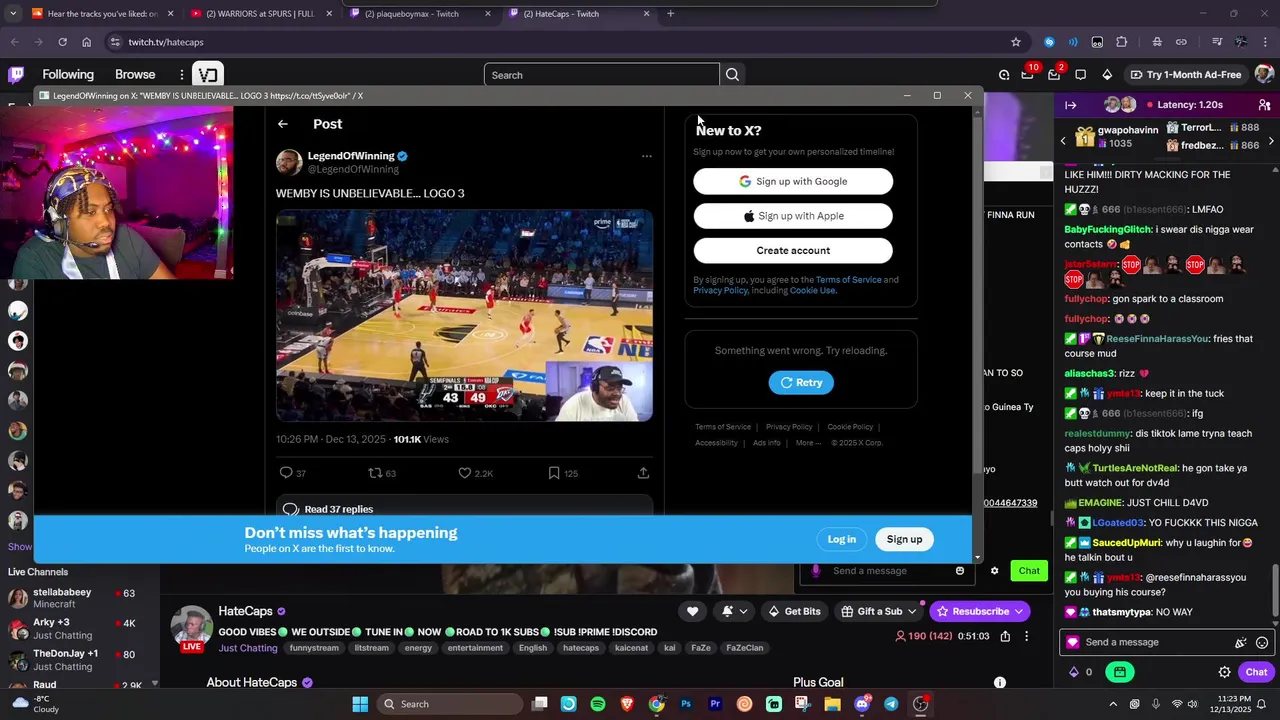This screenshot has height=720, width=1280.
Task: Click Sign up with Google
Action: pos(793,181)
